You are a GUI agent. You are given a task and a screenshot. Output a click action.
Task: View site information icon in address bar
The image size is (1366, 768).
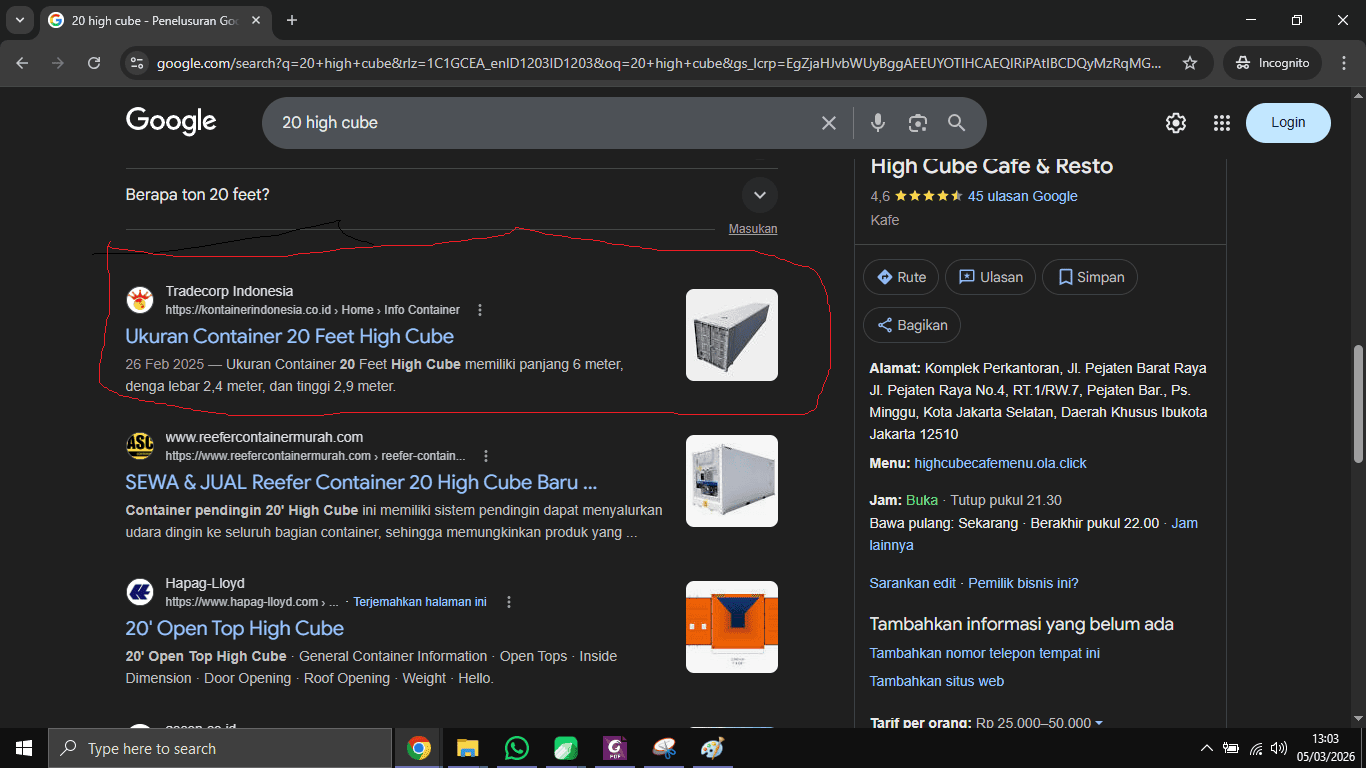click(x=137, y=63)
